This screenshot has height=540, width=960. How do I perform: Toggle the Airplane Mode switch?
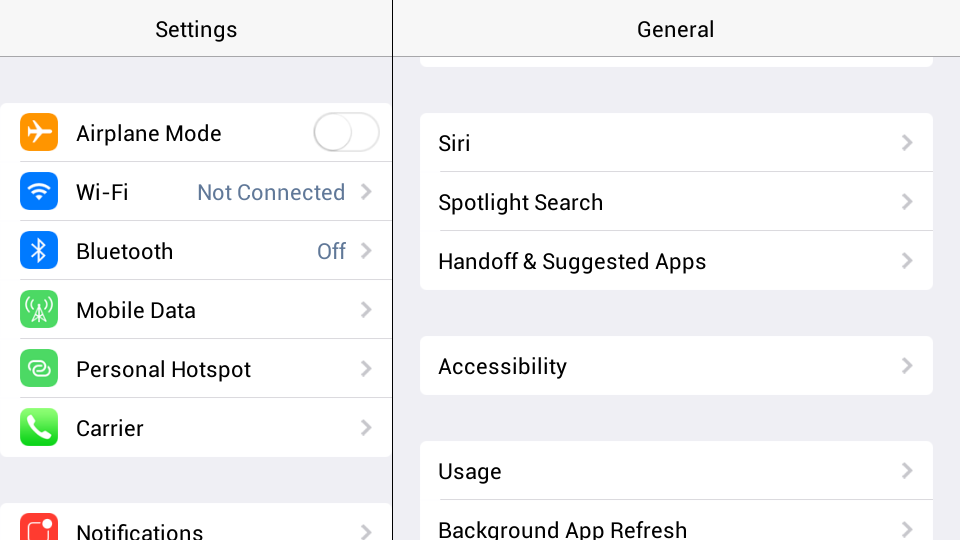[x=346, y=132]
